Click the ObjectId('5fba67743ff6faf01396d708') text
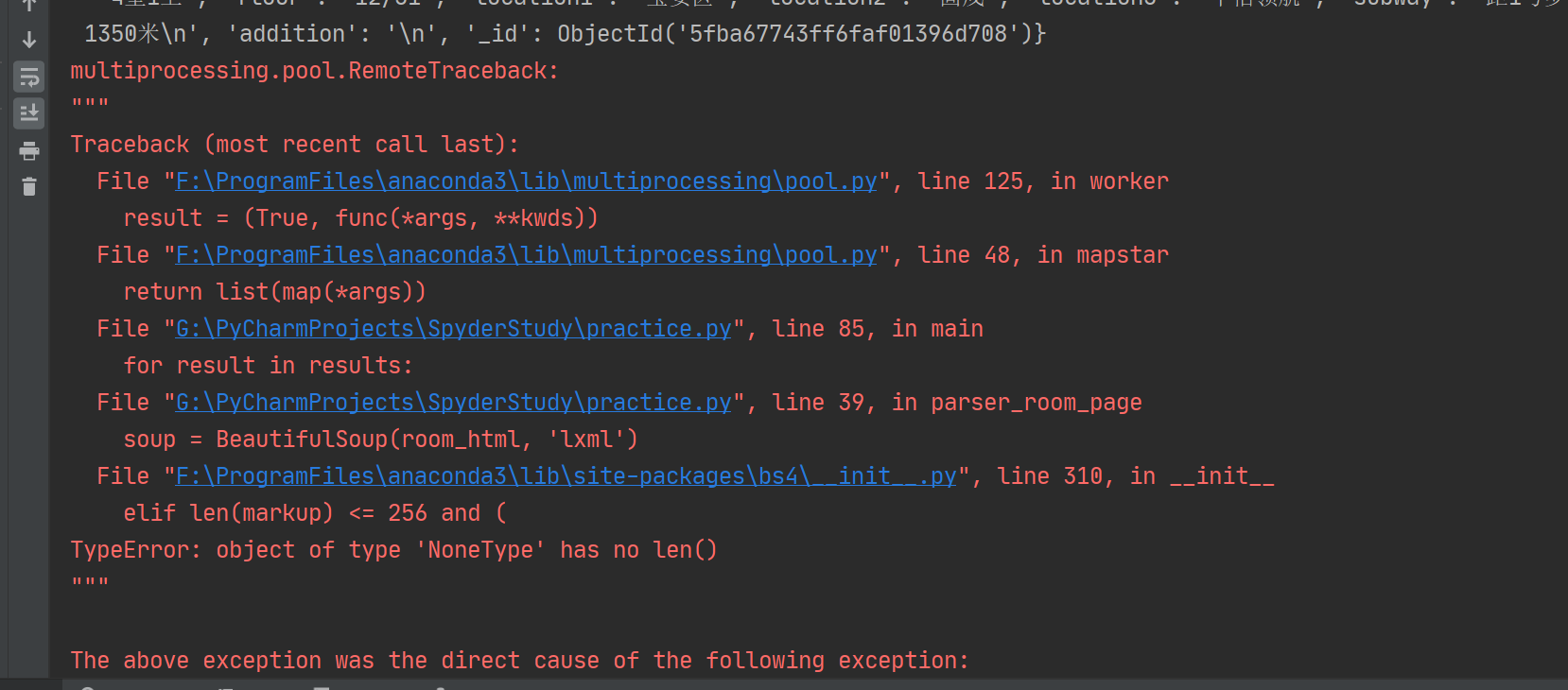The width and height of the screenshot is (1568, 690). tap(794, 34)
